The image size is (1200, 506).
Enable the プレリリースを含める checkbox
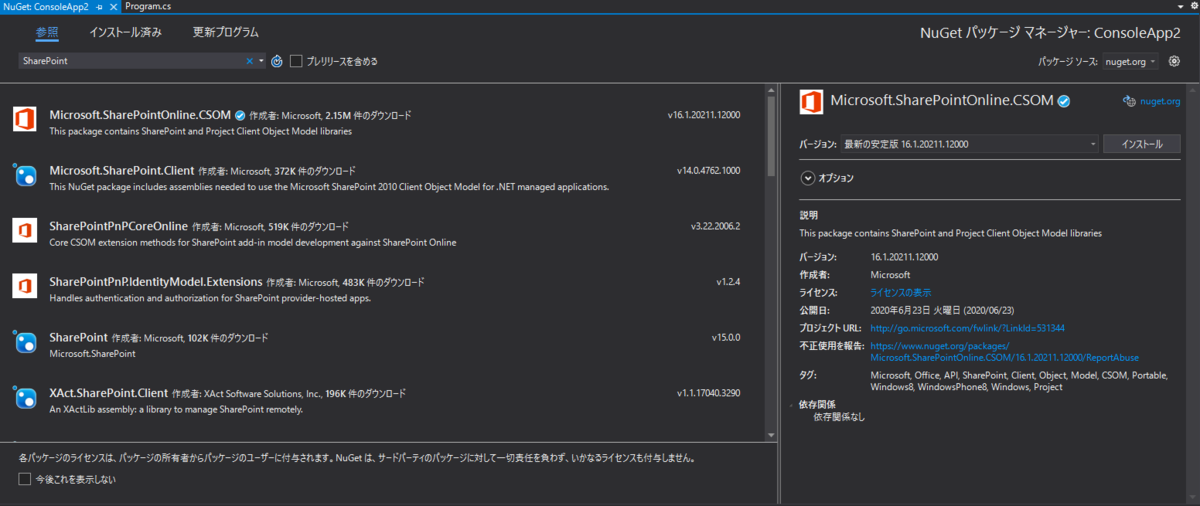(296, 61)
